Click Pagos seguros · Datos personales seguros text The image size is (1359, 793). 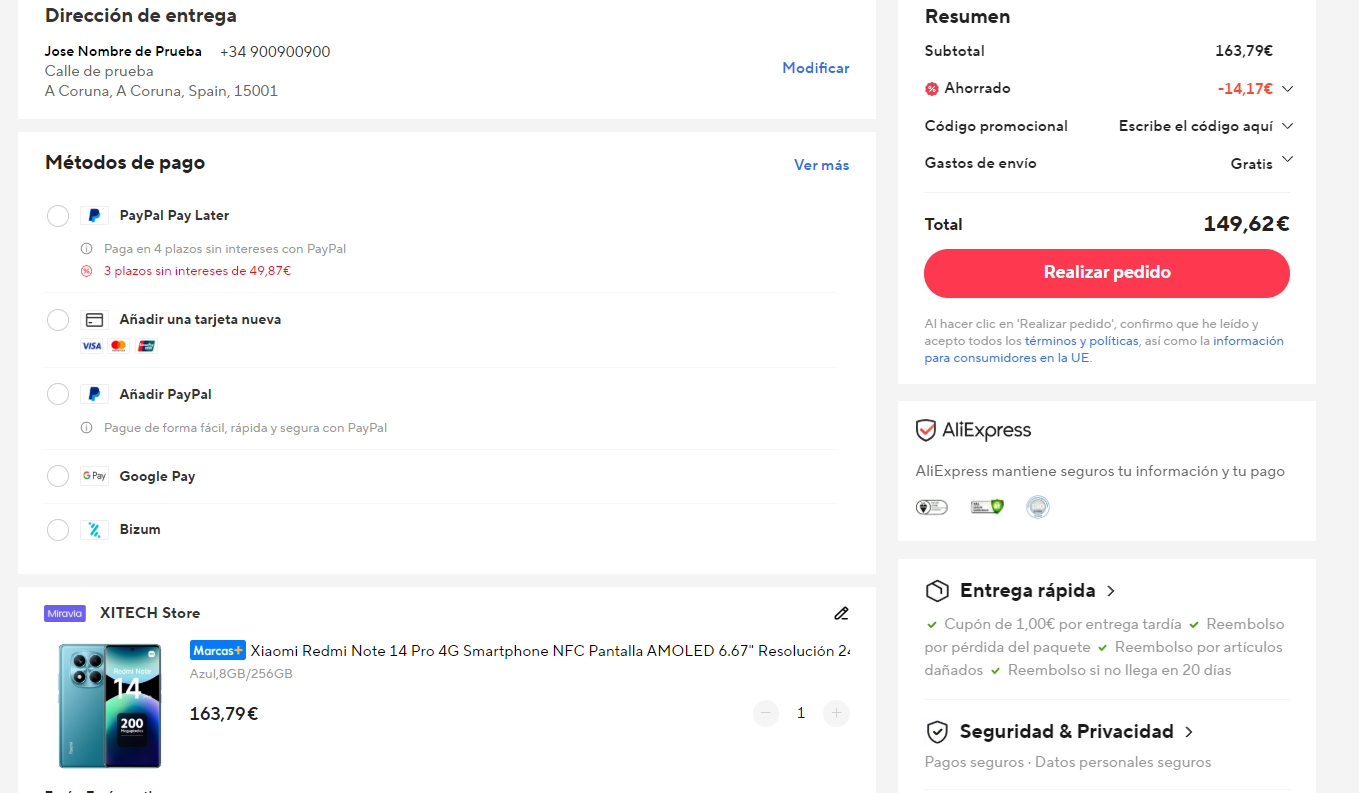1068,763
